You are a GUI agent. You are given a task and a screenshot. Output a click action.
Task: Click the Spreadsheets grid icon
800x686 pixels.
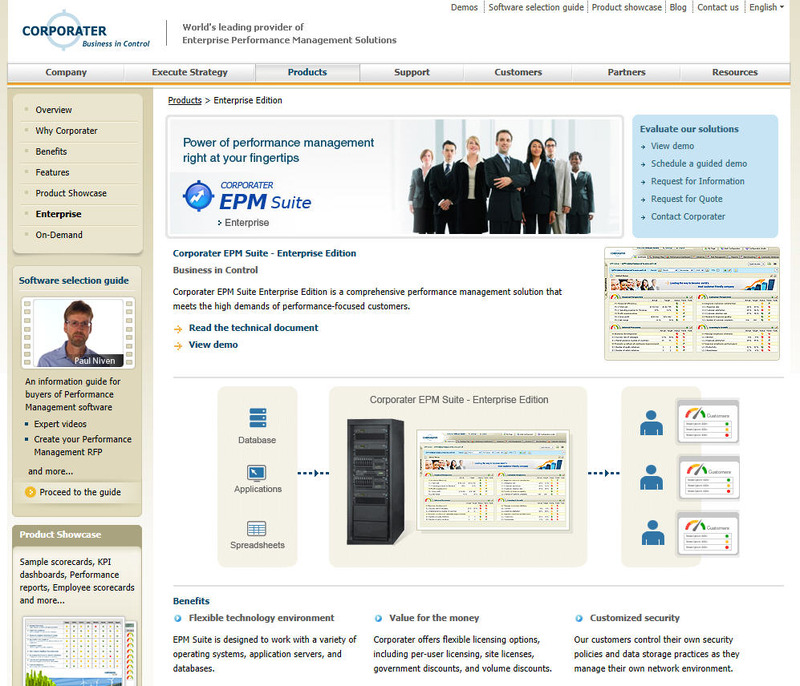click(x=257, y=528)
